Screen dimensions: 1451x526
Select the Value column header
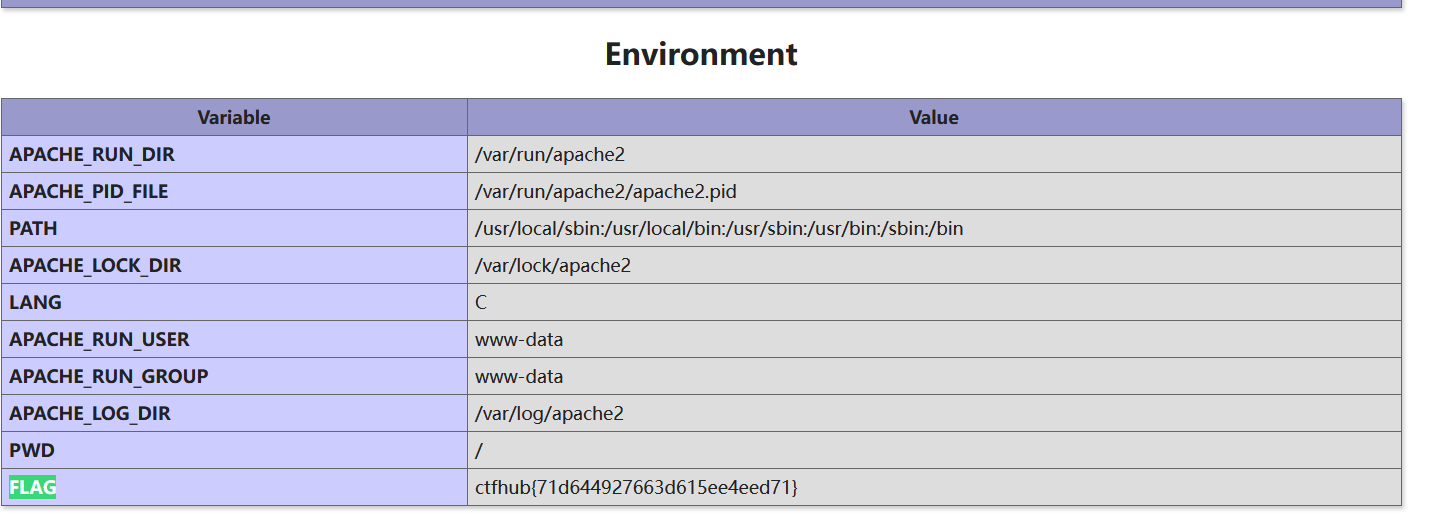(934, 118)
